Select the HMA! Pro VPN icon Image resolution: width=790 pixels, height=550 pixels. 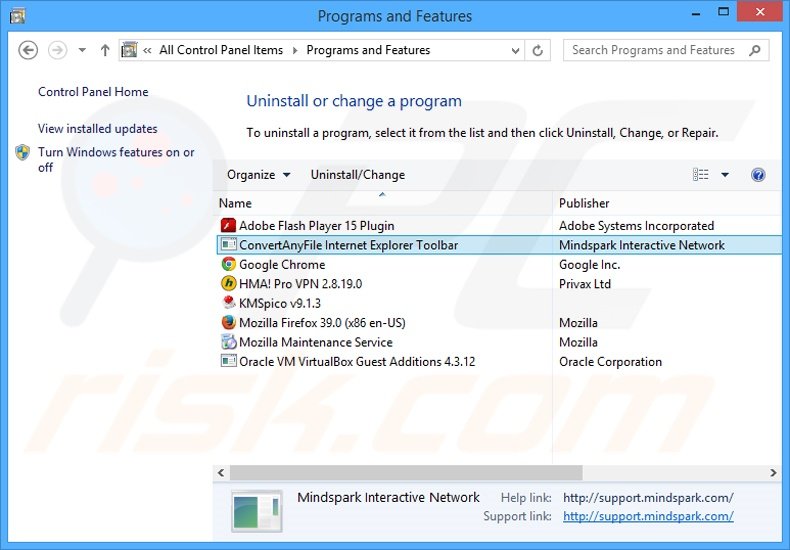pyautogui.click(x=228, y=284)
